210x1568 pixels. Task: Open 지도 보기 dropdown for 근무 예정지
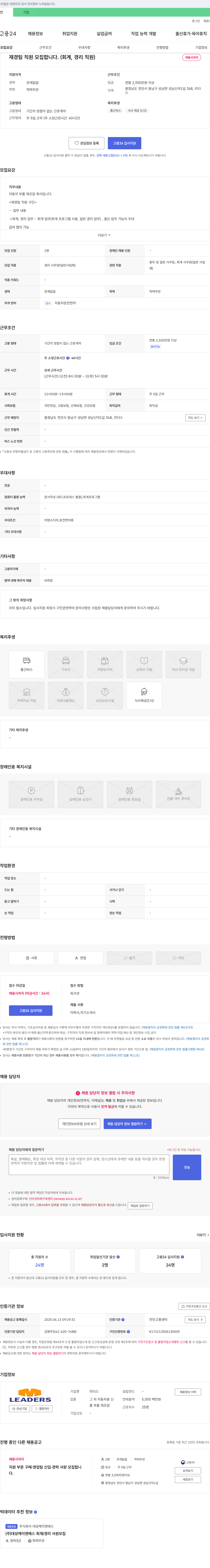point(195,418)
